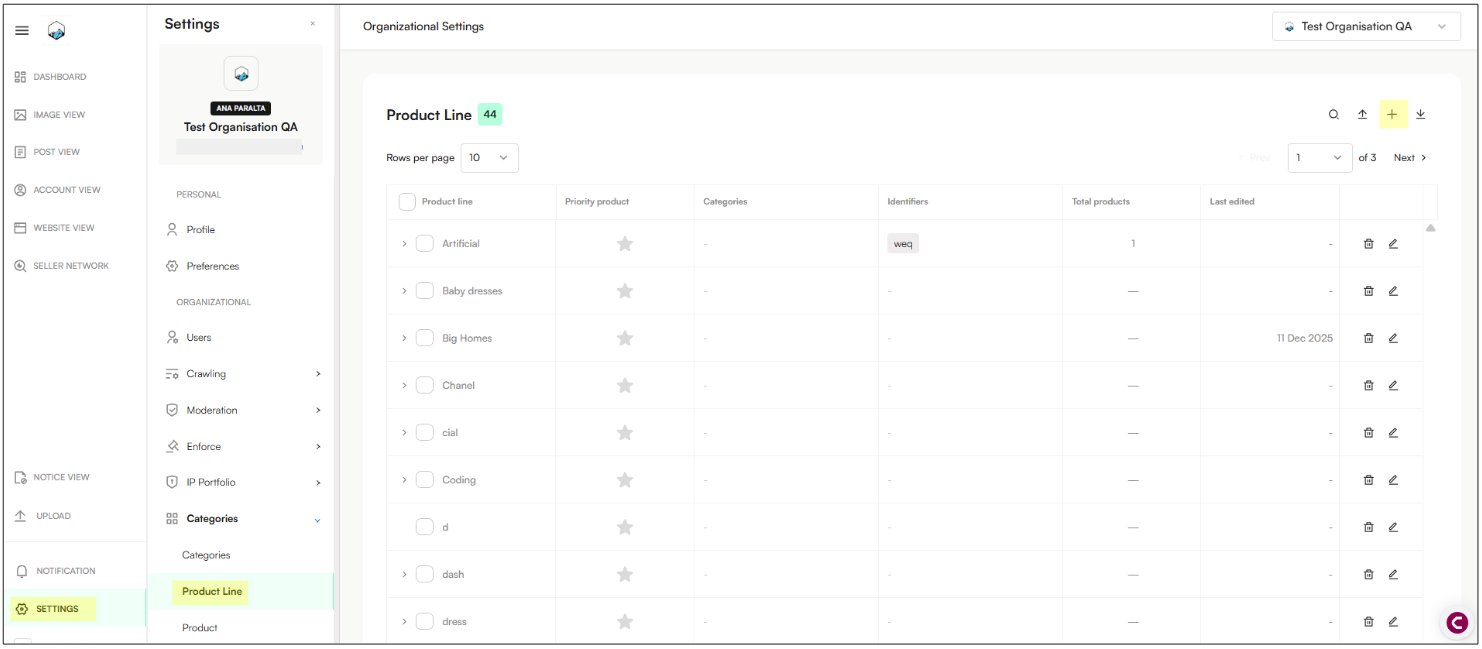Edit the Big Homes product line
Screen dimensions: 1482x649
[1393, 338]
